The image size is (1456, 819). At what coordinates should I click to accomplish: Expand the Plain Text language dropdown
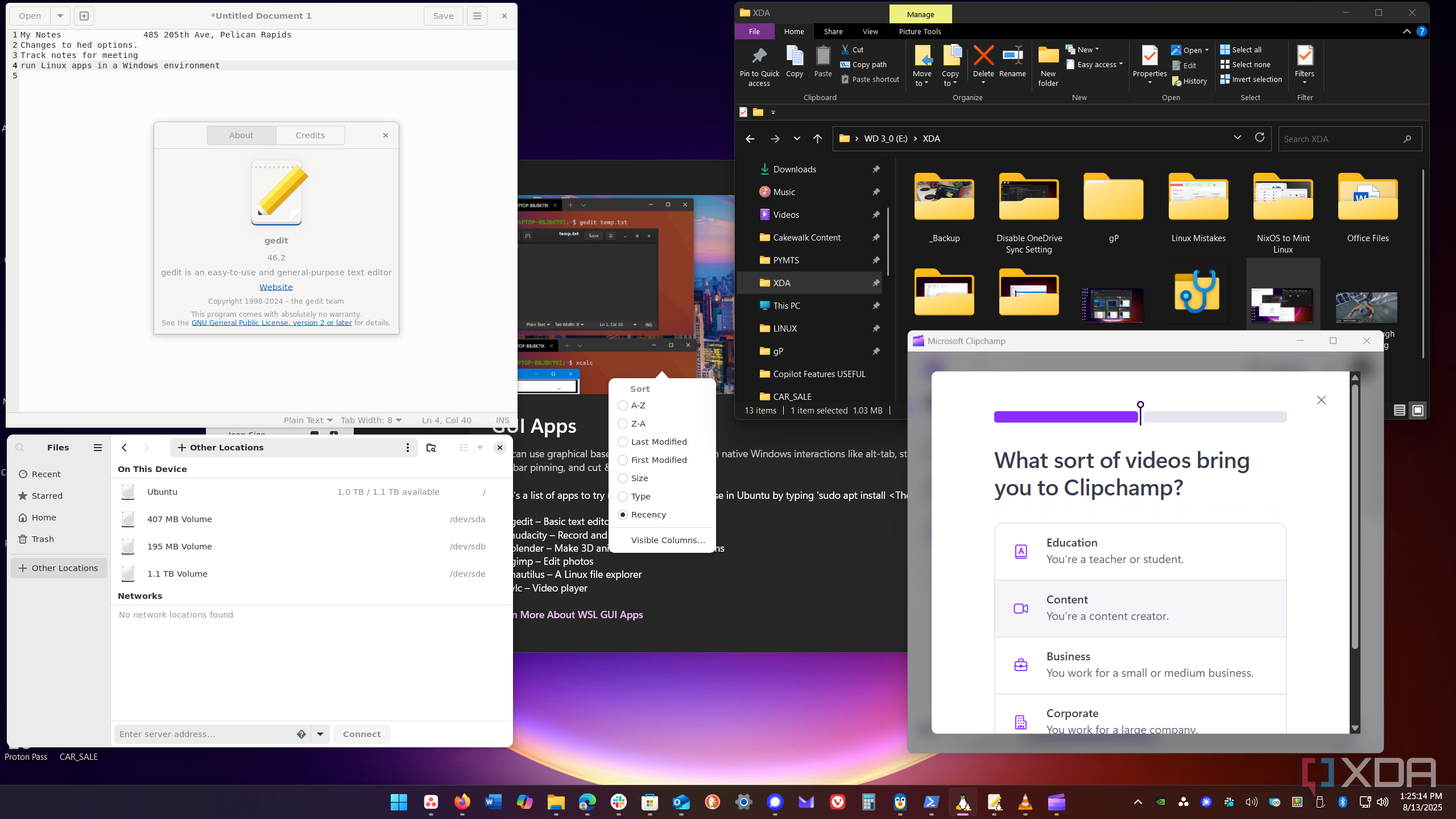308,420
